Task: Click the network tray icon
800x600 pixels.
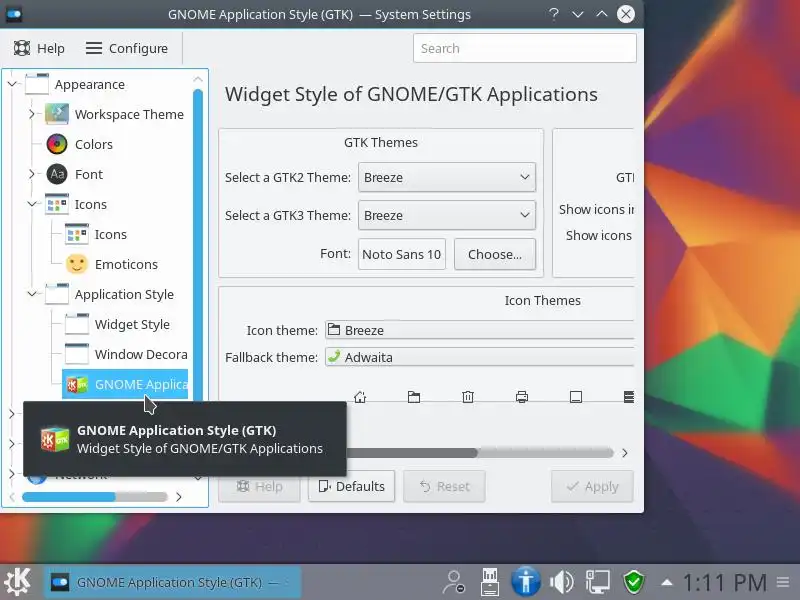Action: pos(598,582)
